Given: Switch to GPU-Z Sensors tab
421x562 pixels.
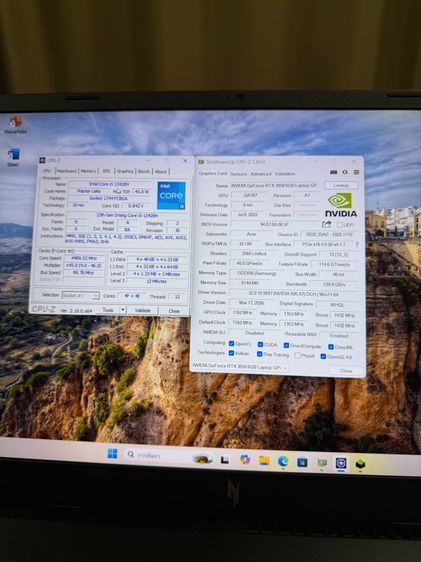Looking at the screenshot, I should click(239, 174).
